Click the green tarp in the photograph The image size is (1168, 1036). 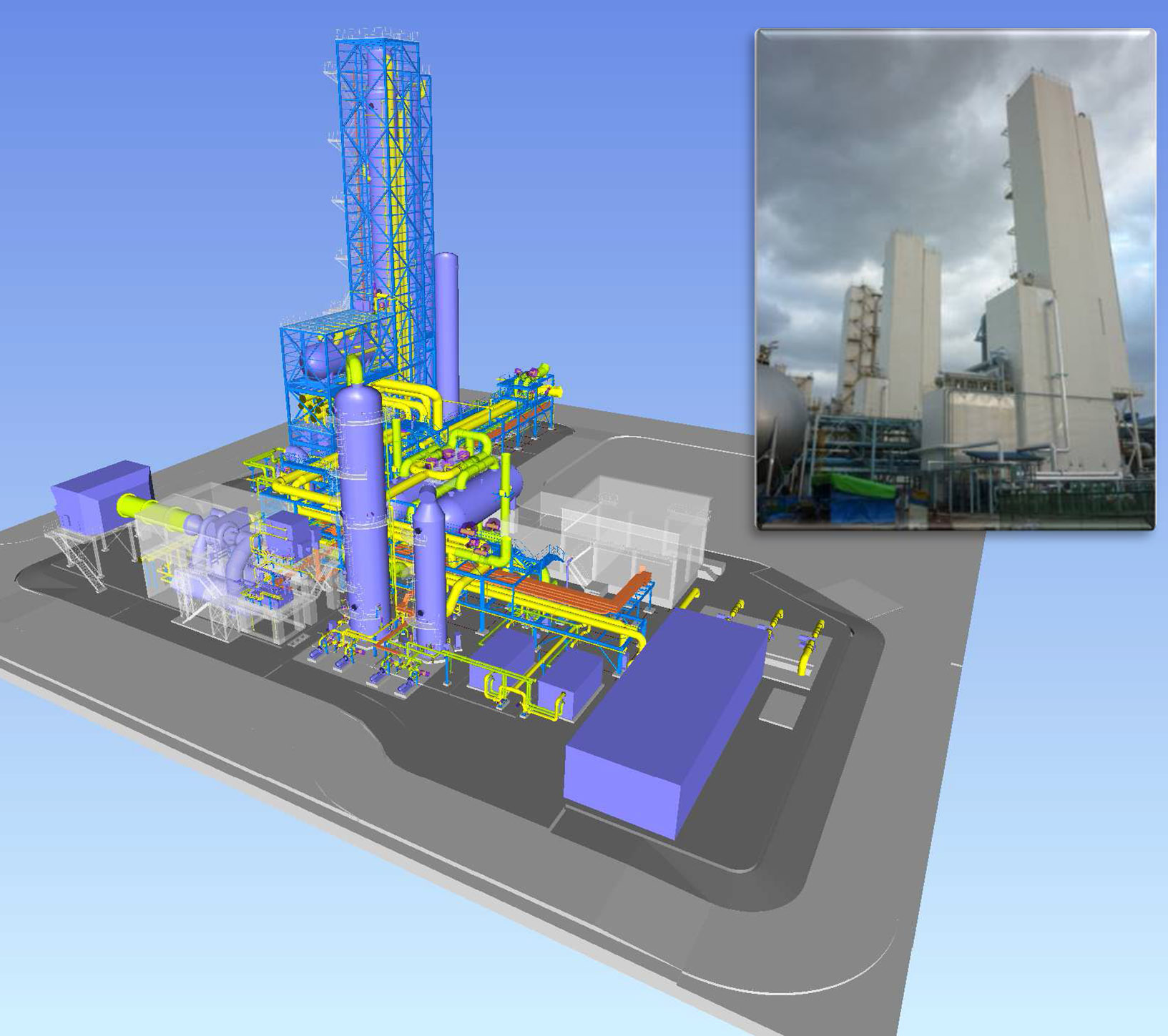[x=858, y=488]
